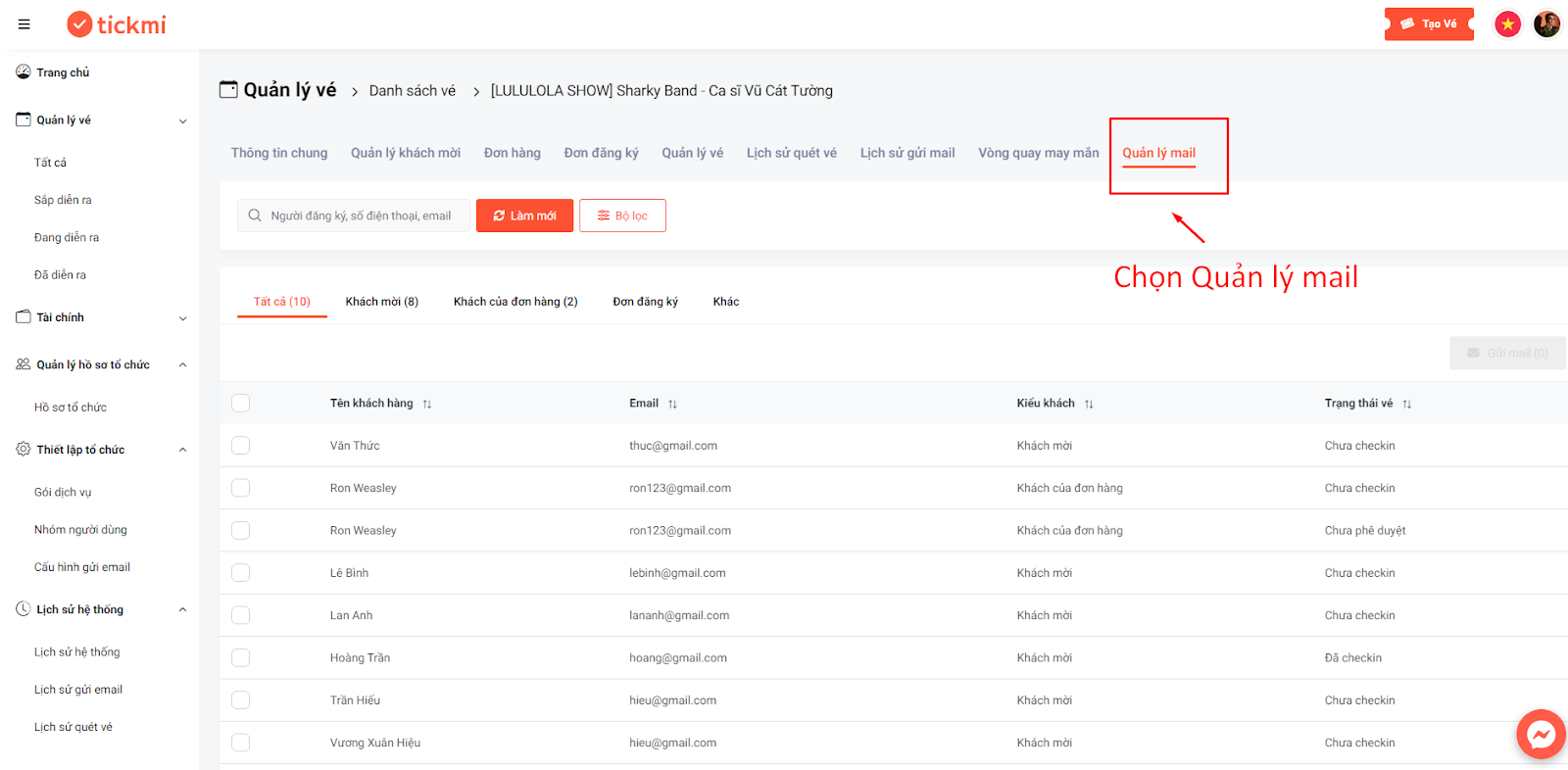This screenshot has width=1568, height=770.
Task: Select the Hoàng Trần row checkbox
Action: click(241, 657)
